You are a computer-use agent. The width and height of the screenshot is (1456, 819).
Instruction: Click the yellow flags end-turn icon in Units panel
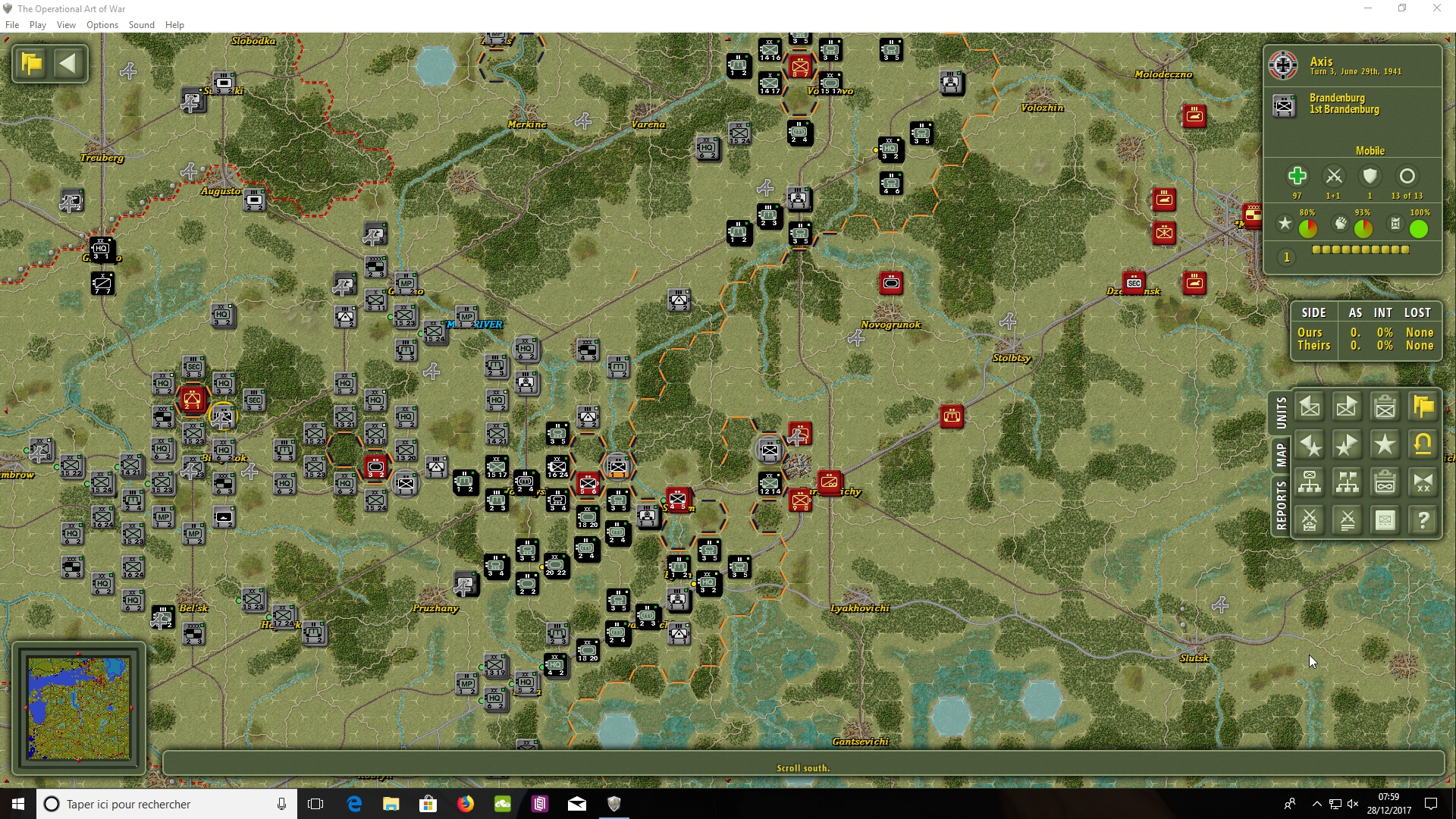point(1423,407)
